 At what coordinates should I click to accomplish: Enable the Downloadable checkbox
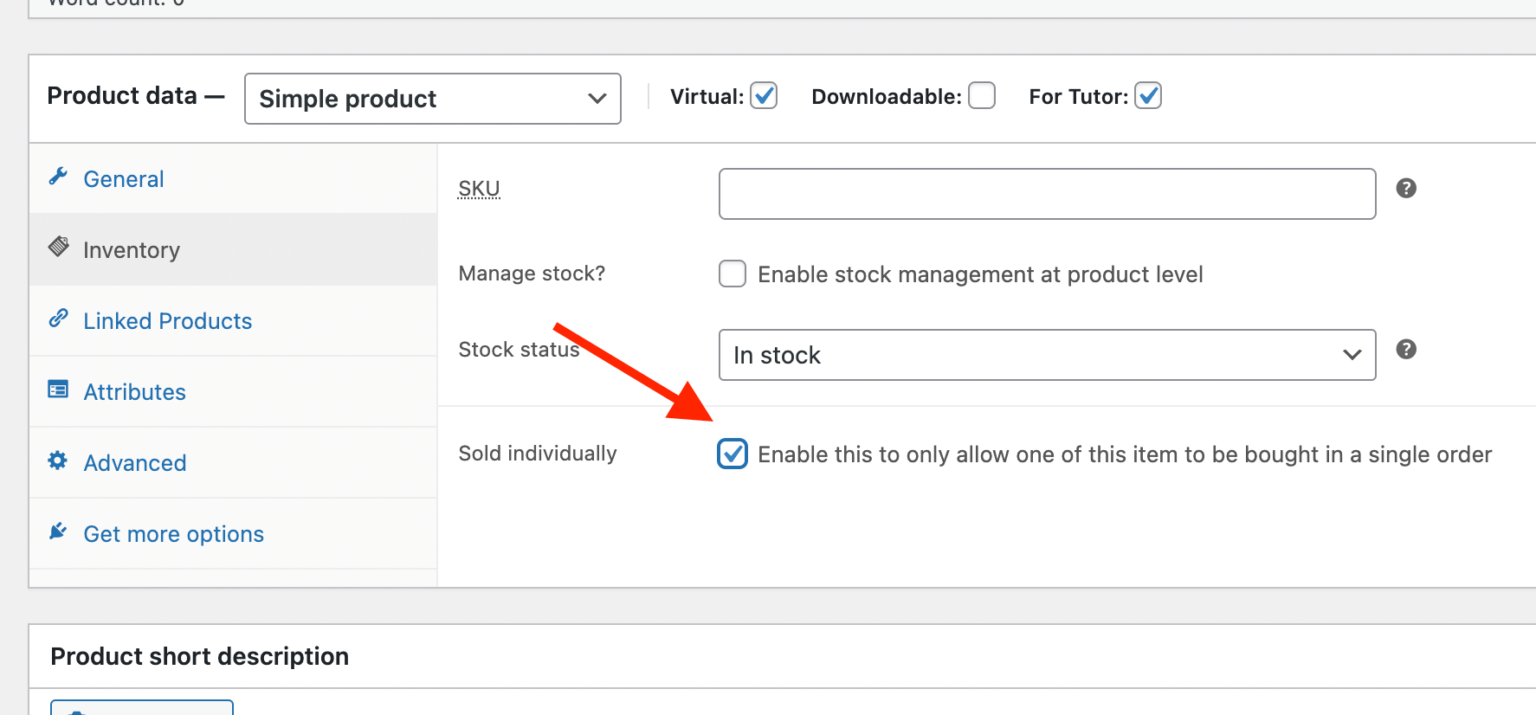tap(981, 96)
